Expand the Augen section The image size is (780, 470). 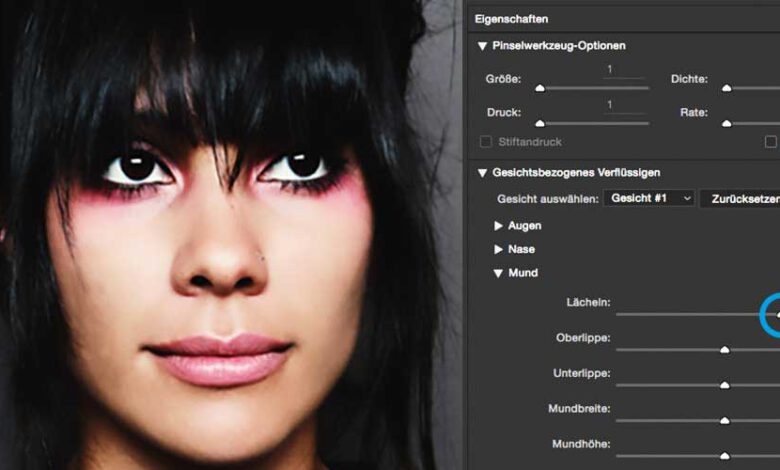pyautogui.click(x=498, y=226)
